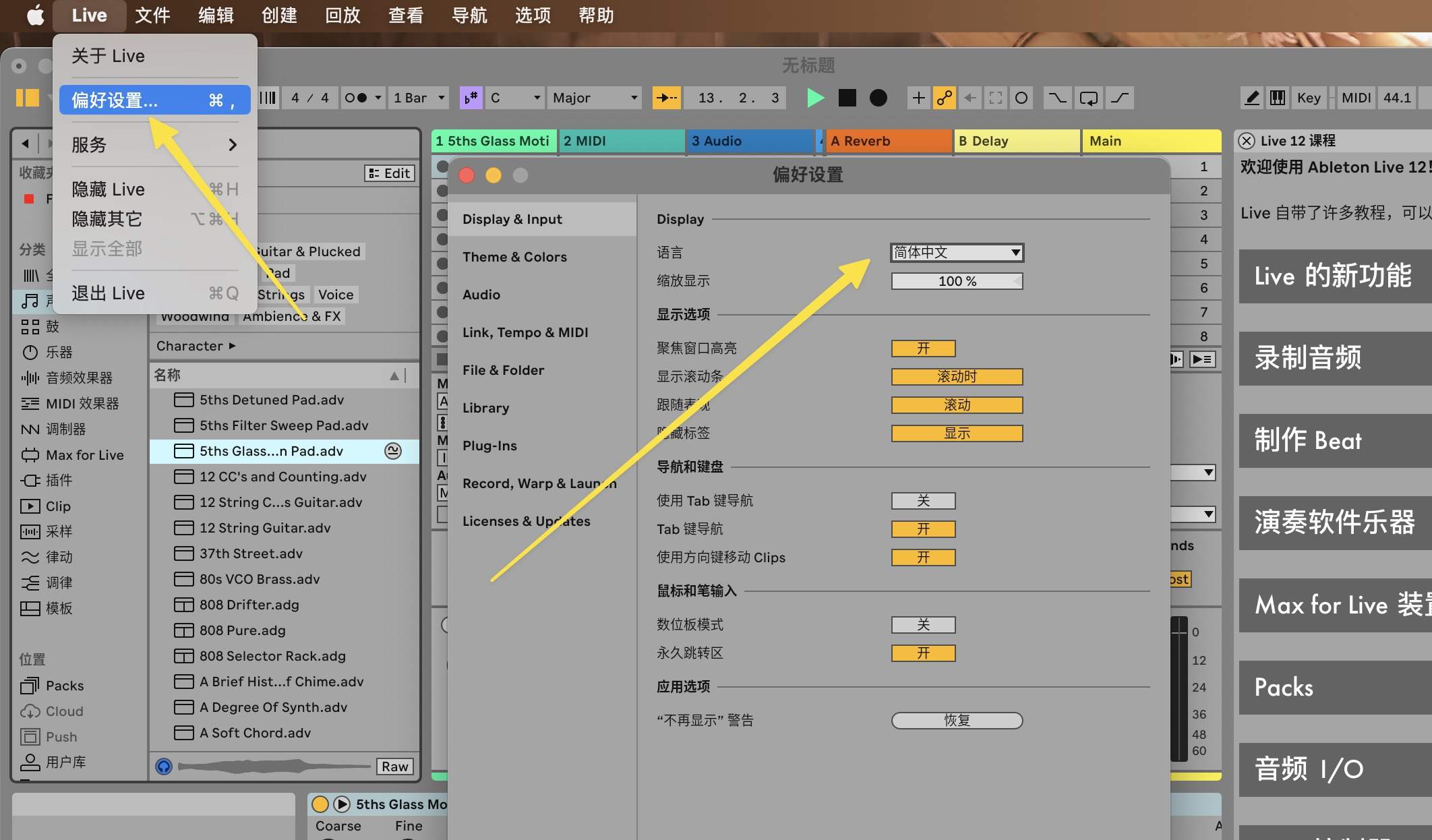Expand the Character section in the browser

(196, 346)
